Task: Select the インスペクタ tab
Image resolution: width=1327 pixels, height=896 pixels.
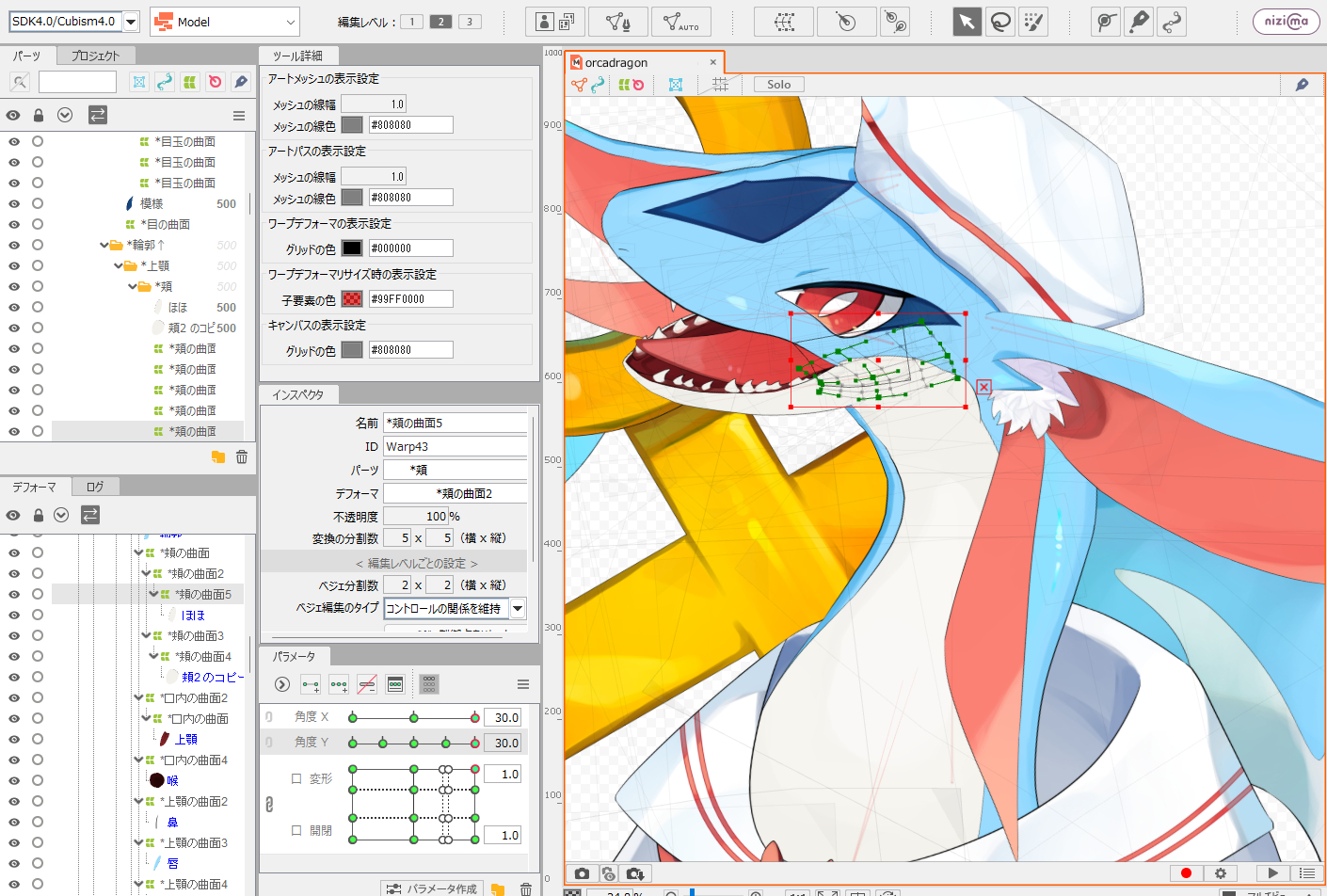Action: pos(297,394)
